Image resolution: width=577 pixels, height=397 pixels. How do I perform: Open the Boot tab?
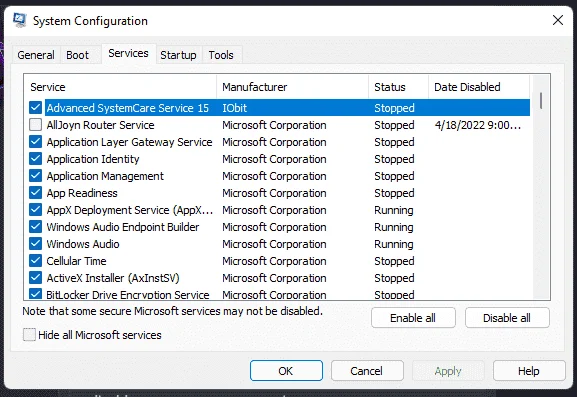(x=77, y=55)
